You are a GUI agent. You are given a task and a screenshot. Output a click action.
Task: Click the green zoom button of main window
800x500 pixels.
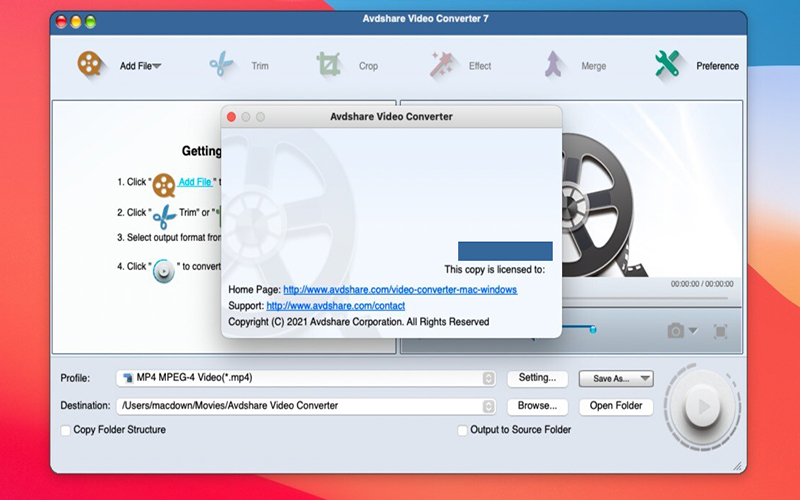[91, 22]
